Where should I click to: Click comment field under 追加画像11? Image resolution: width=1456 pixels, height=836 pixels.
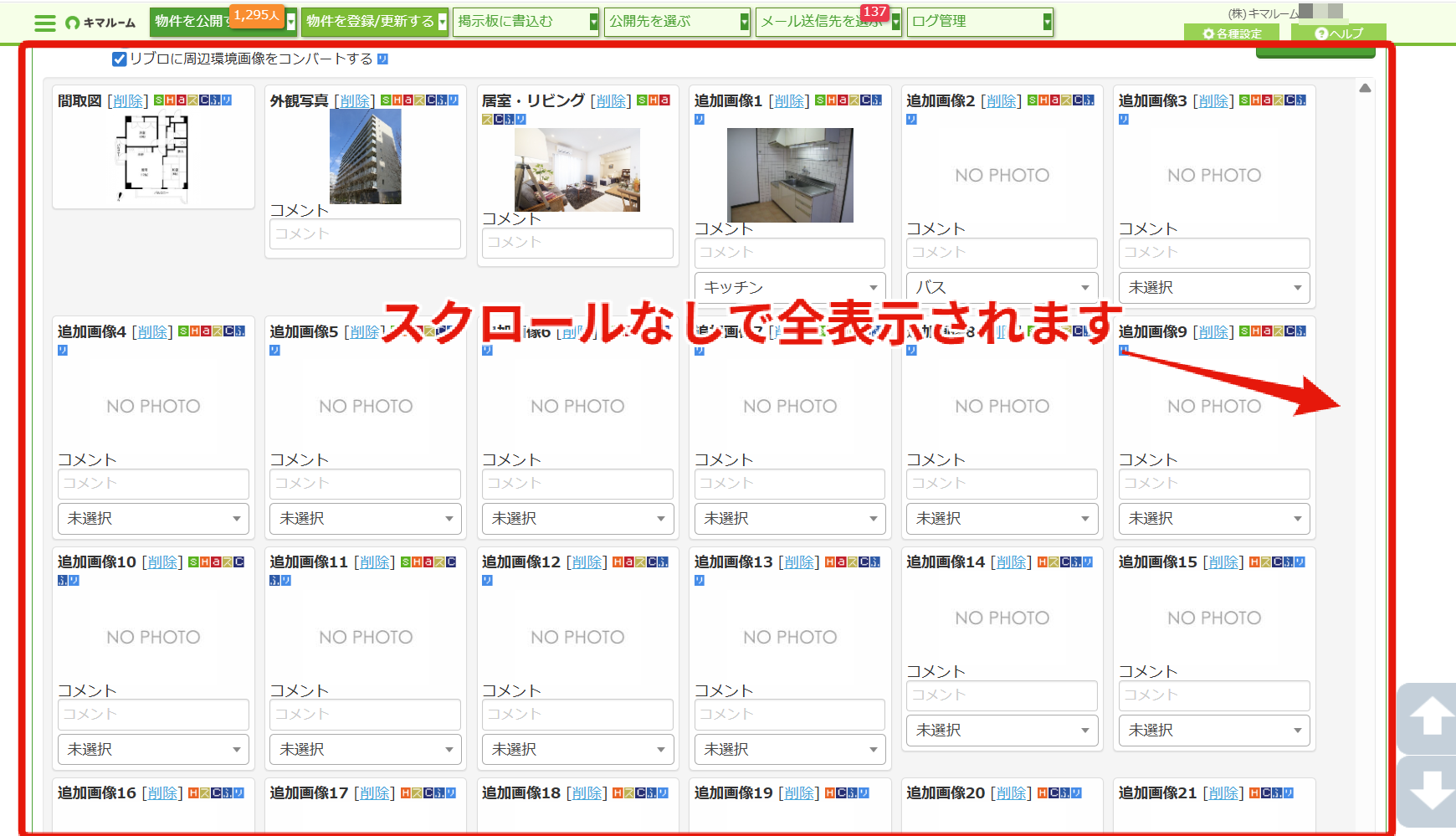coord(365,715)
